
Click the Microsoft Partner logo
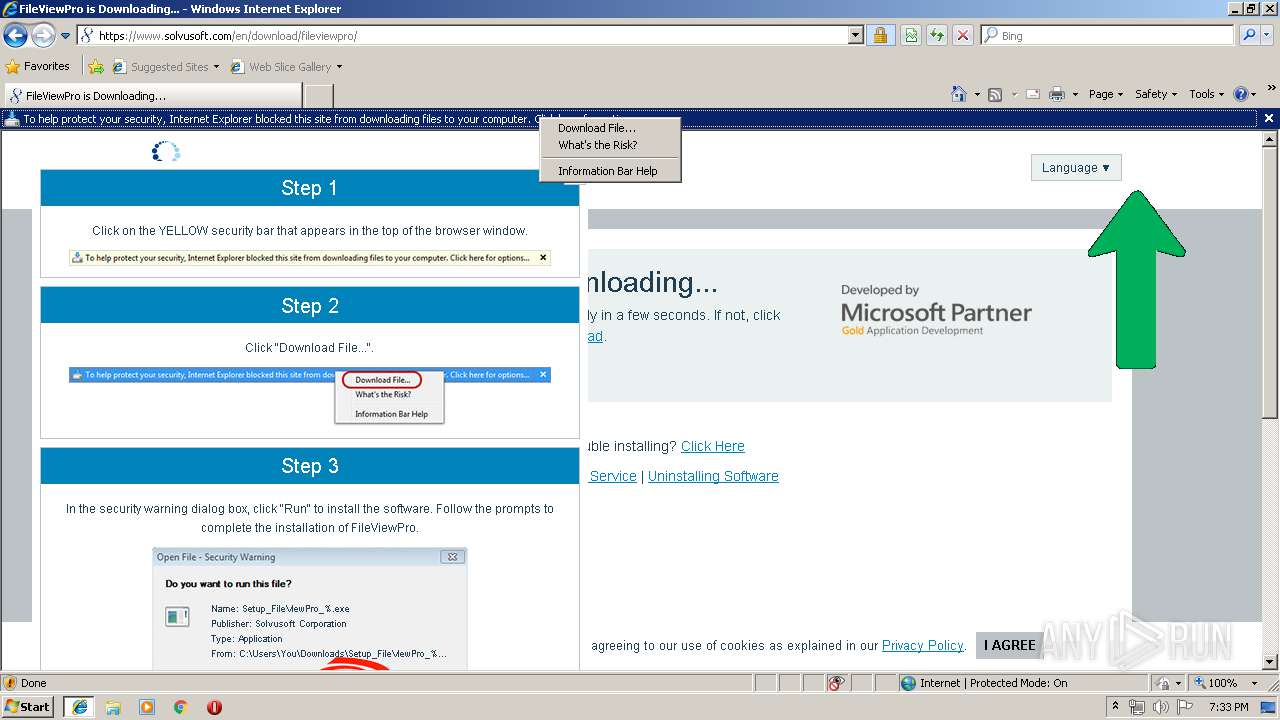[x=936, y=311]
